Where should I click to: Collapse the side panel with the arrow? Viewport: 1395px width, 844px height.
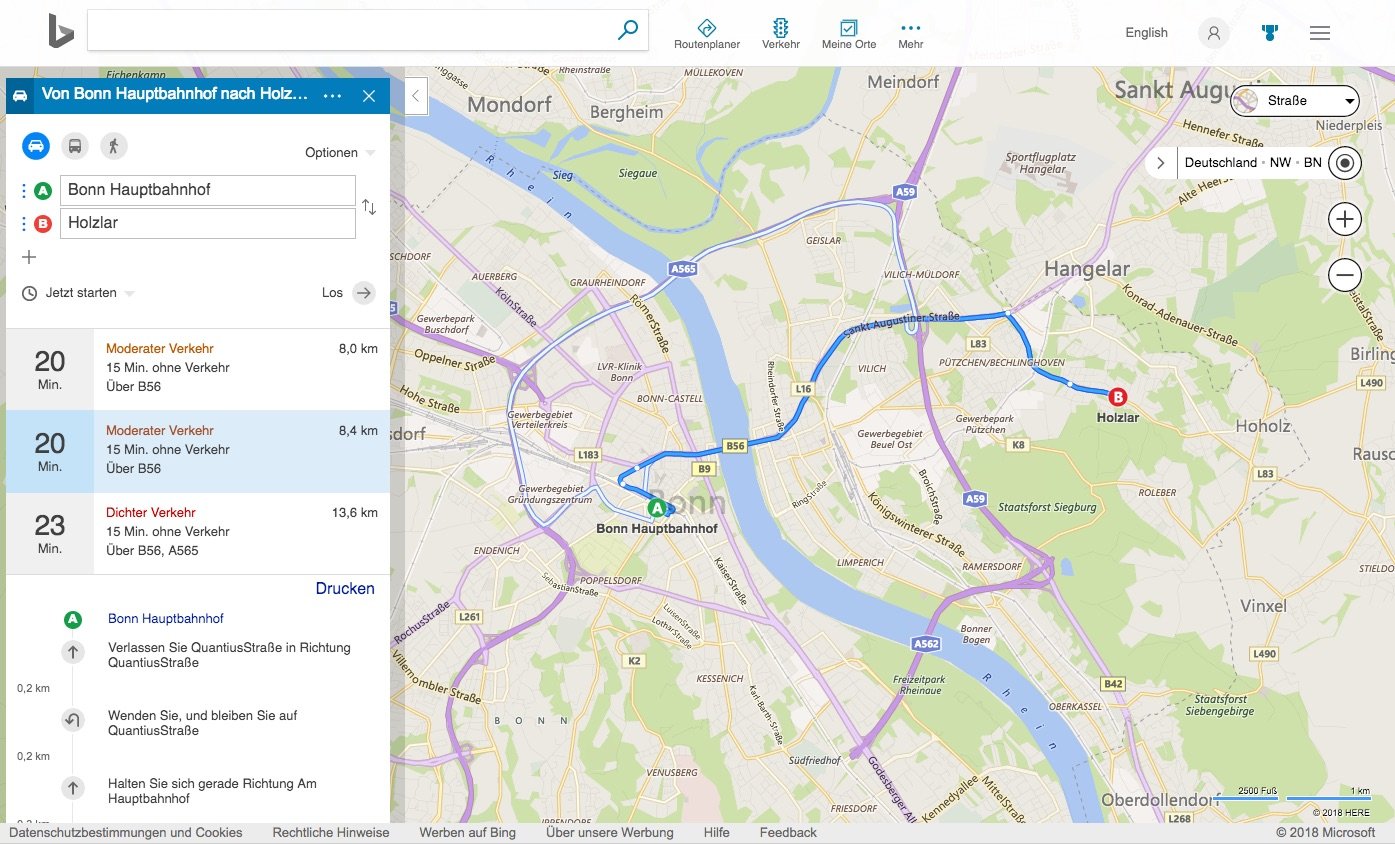416,96
